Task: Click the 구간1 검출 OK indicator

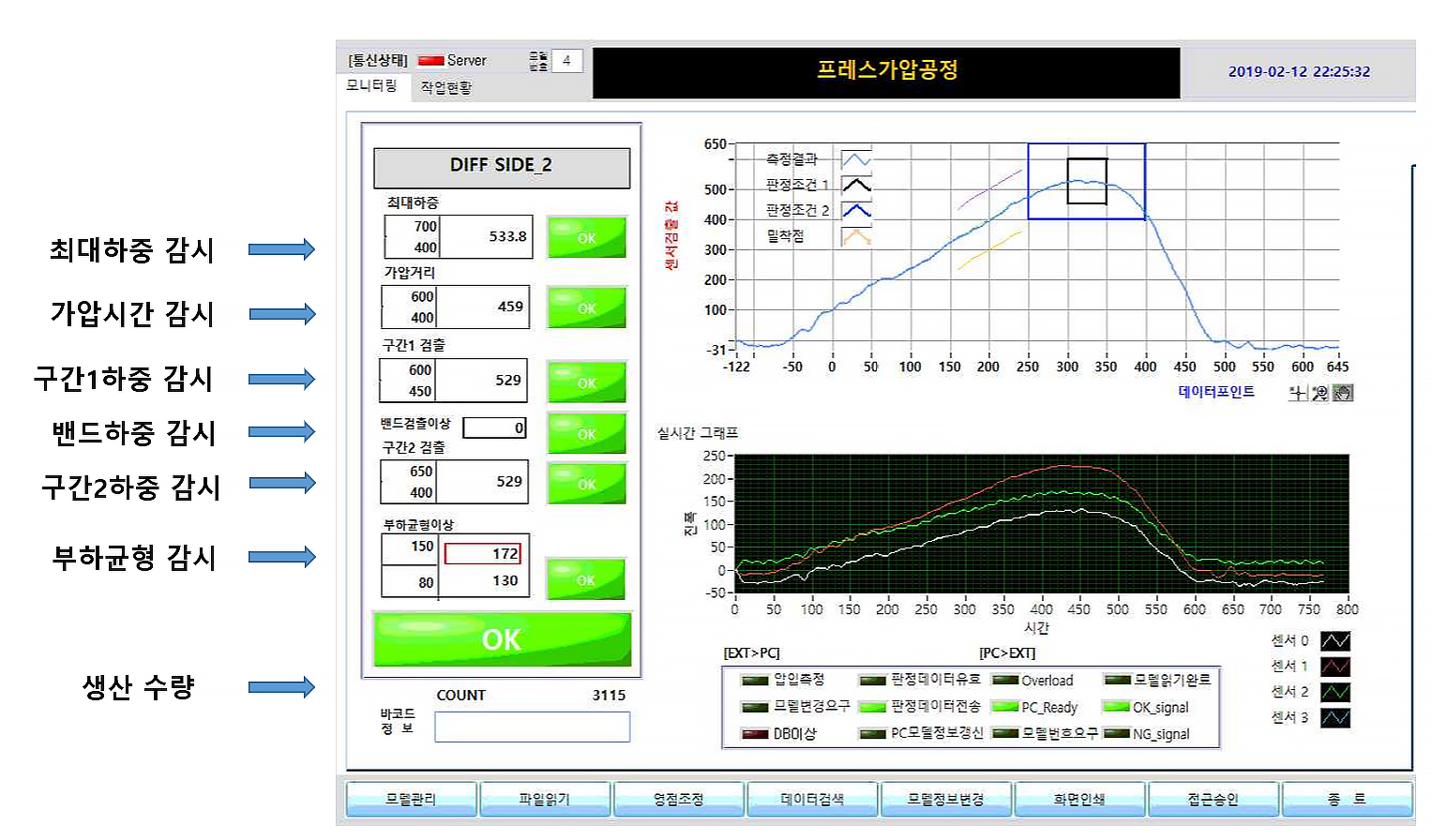Action: pos(587,382)
